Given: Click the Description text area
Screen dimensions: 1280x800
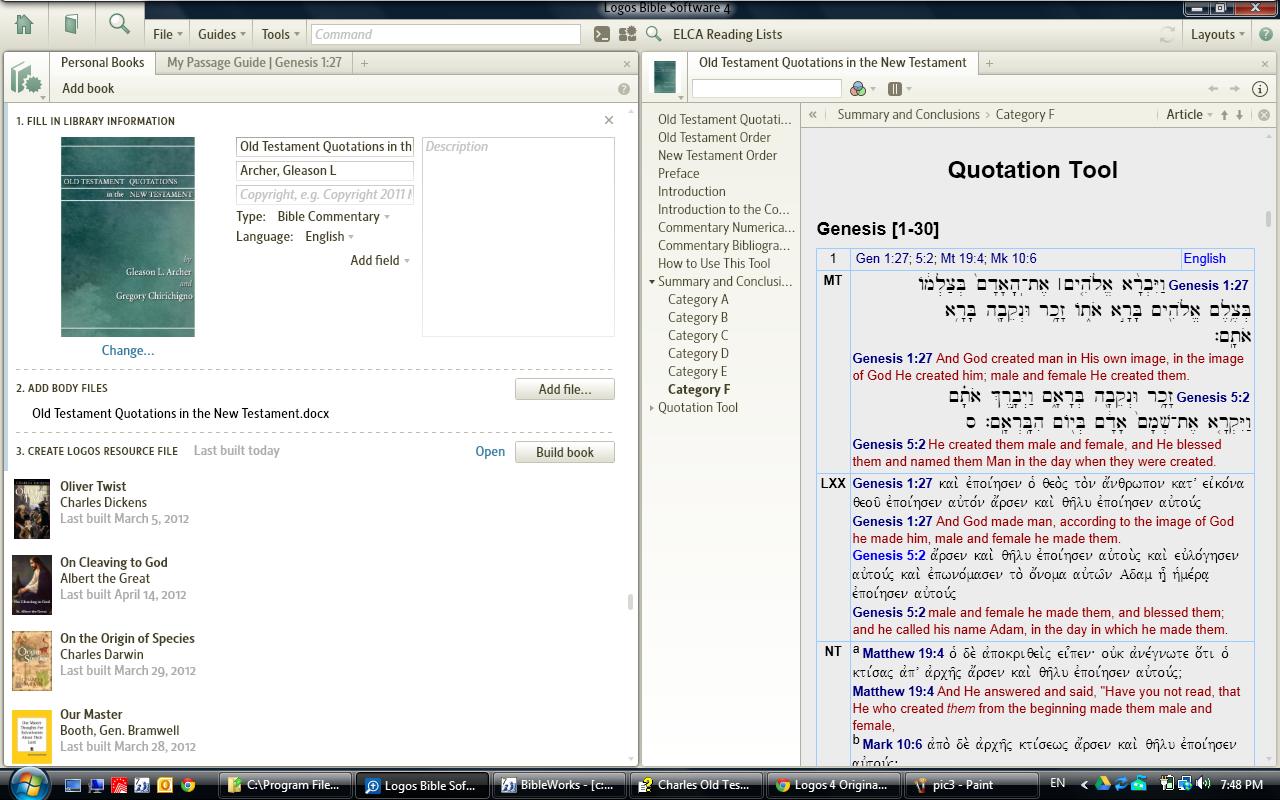Looking at the screenshot, I should click(518, 237).
